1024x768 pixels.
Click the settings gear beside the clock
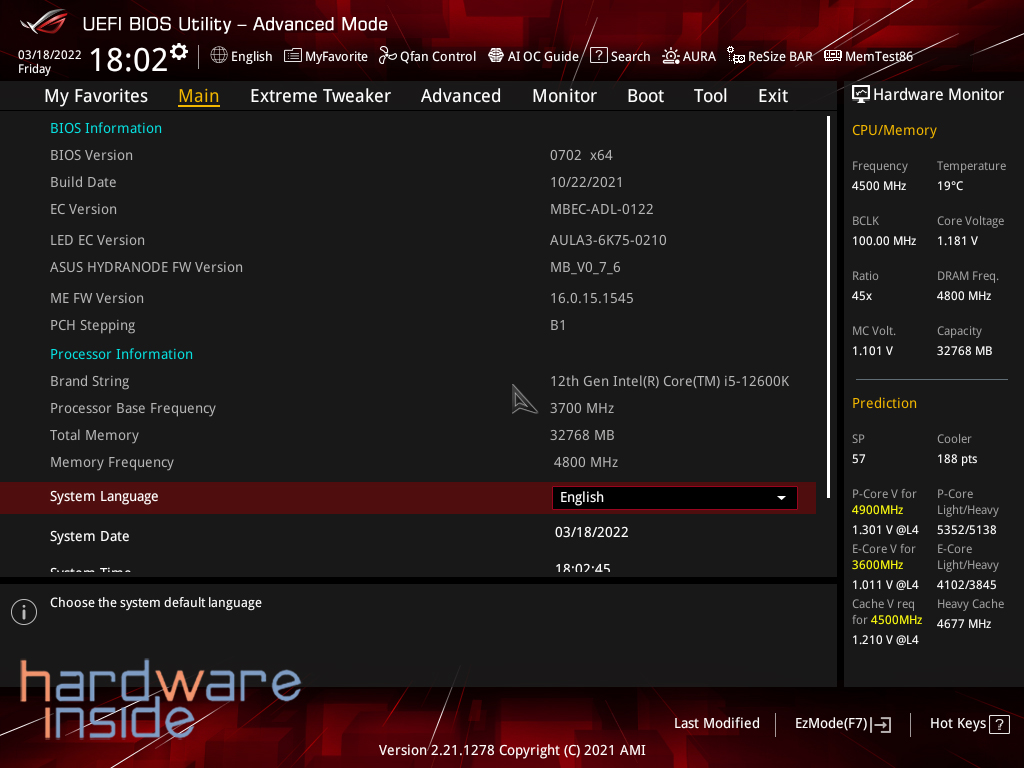tap(179, 52)
